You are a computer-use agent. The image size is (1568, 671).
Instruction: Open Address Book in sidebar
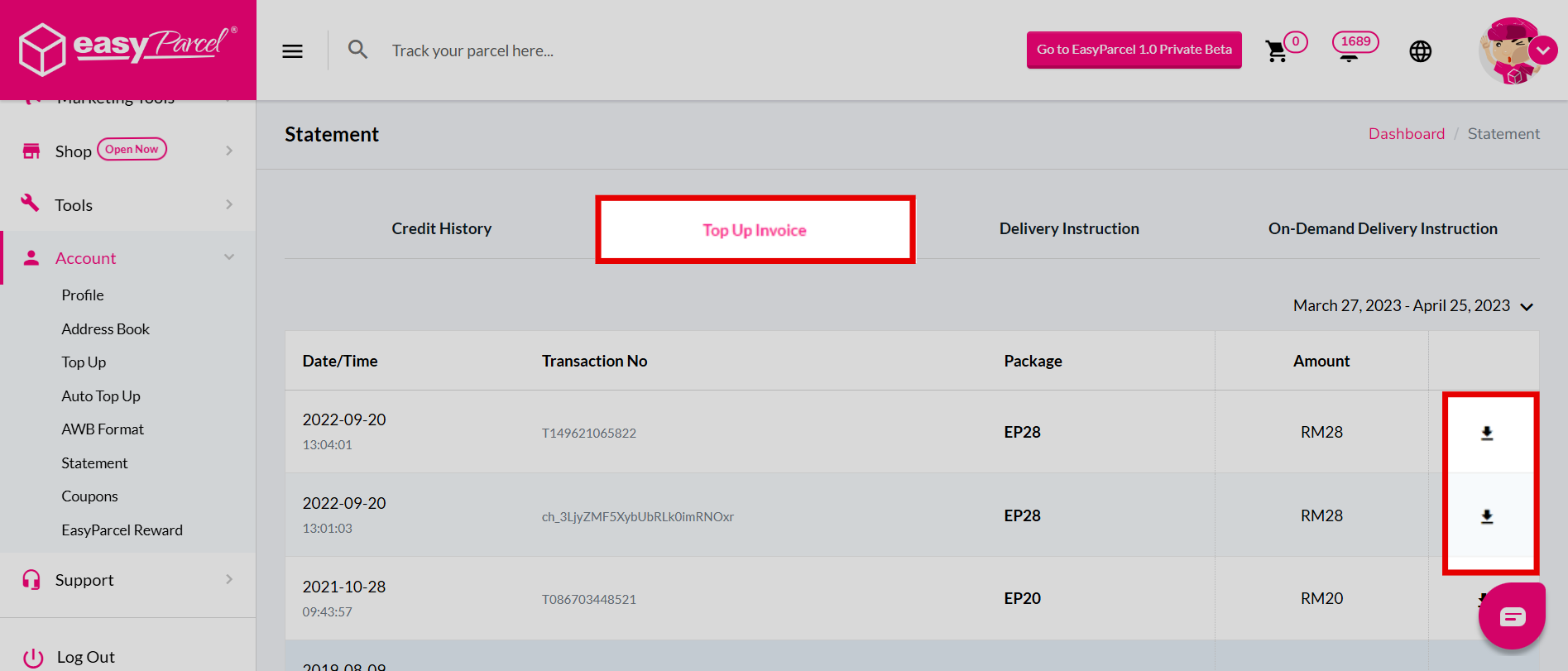105,329
